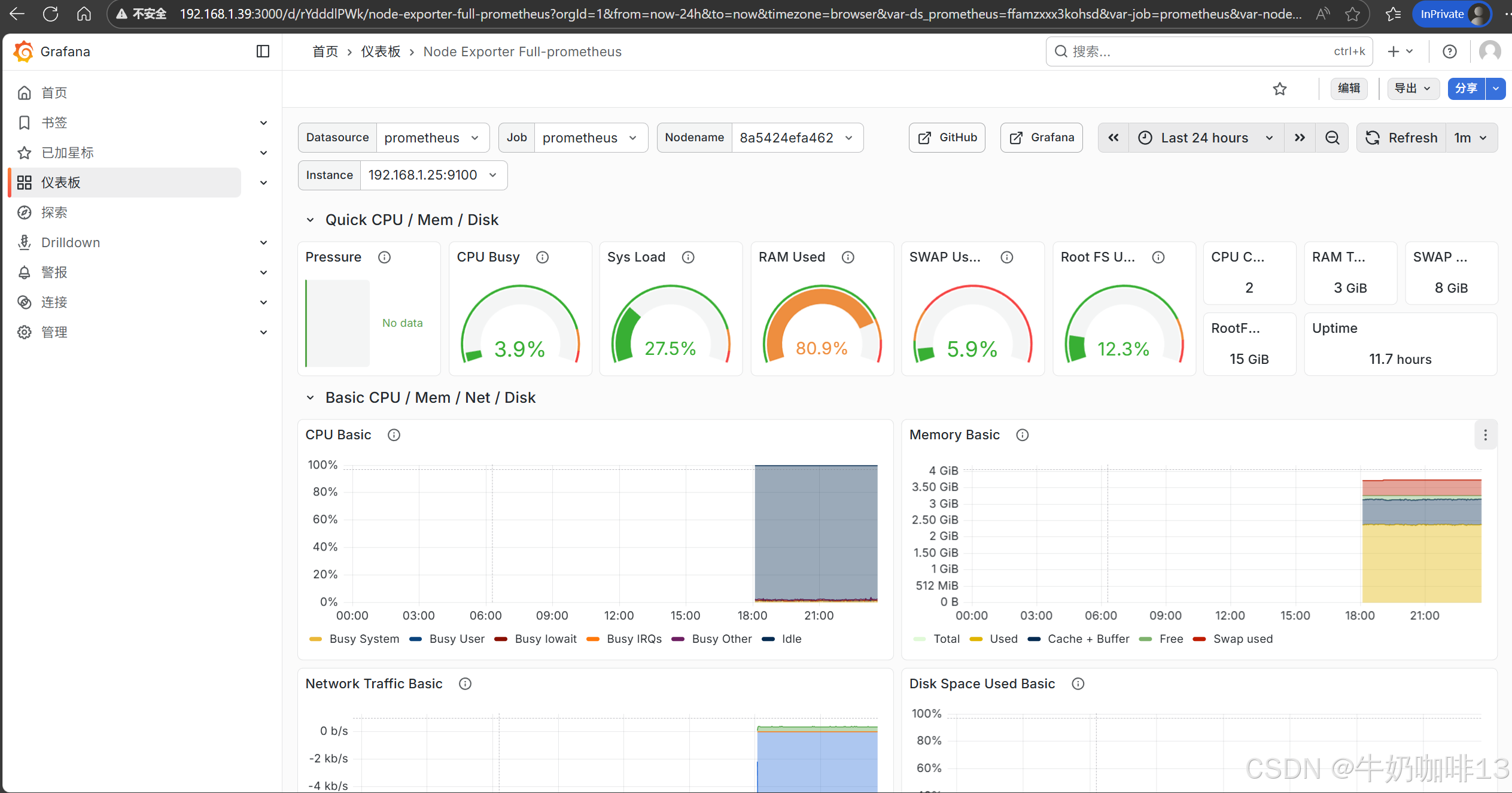
Task: Star this dashboard as favorite
Action: coord(1279,89)
